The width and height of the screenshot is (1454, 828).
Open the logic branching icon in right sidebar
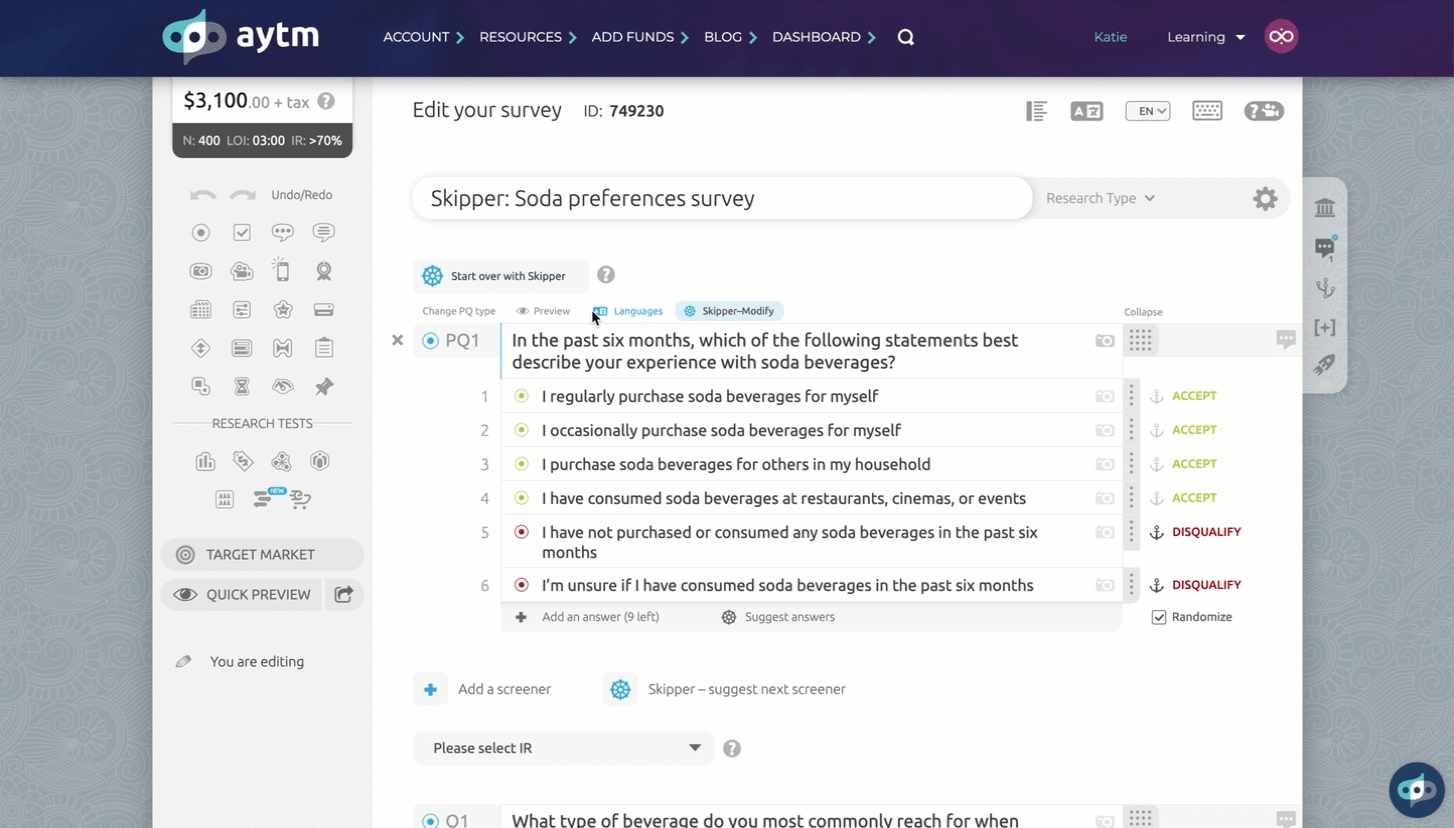point(1325,289)
